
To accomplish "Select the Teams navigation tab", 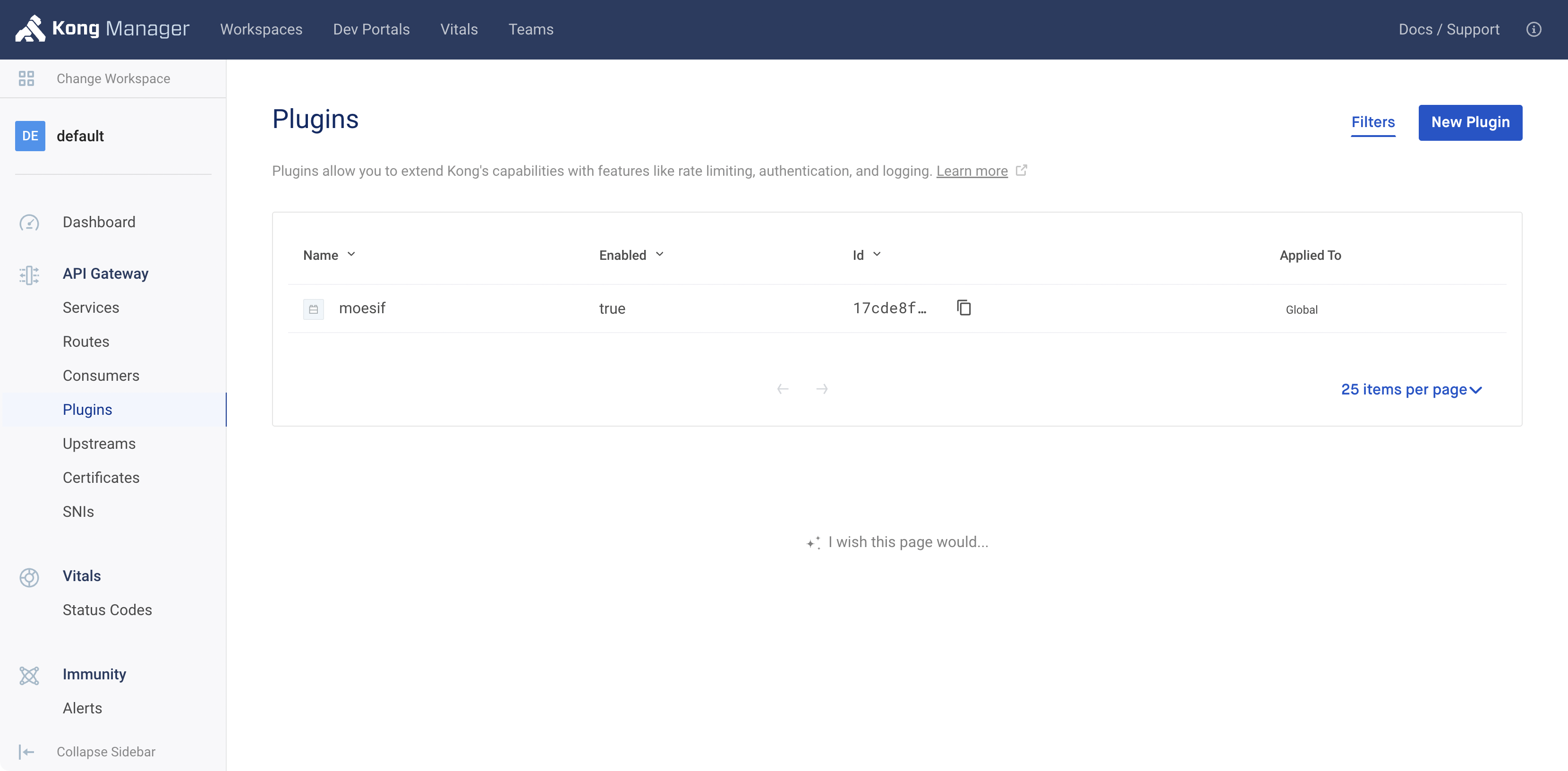I will (x=531, y=29).
